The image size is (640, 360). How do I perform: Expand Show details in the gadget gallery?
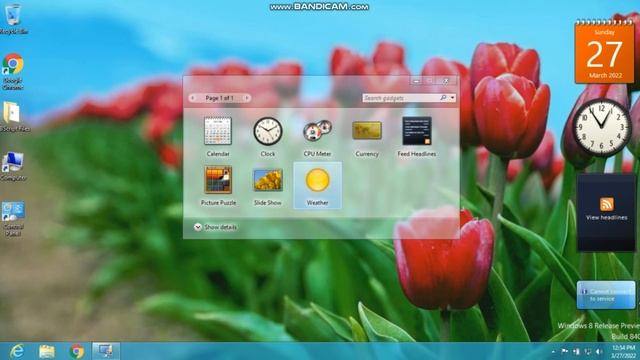tap(216, 227)
